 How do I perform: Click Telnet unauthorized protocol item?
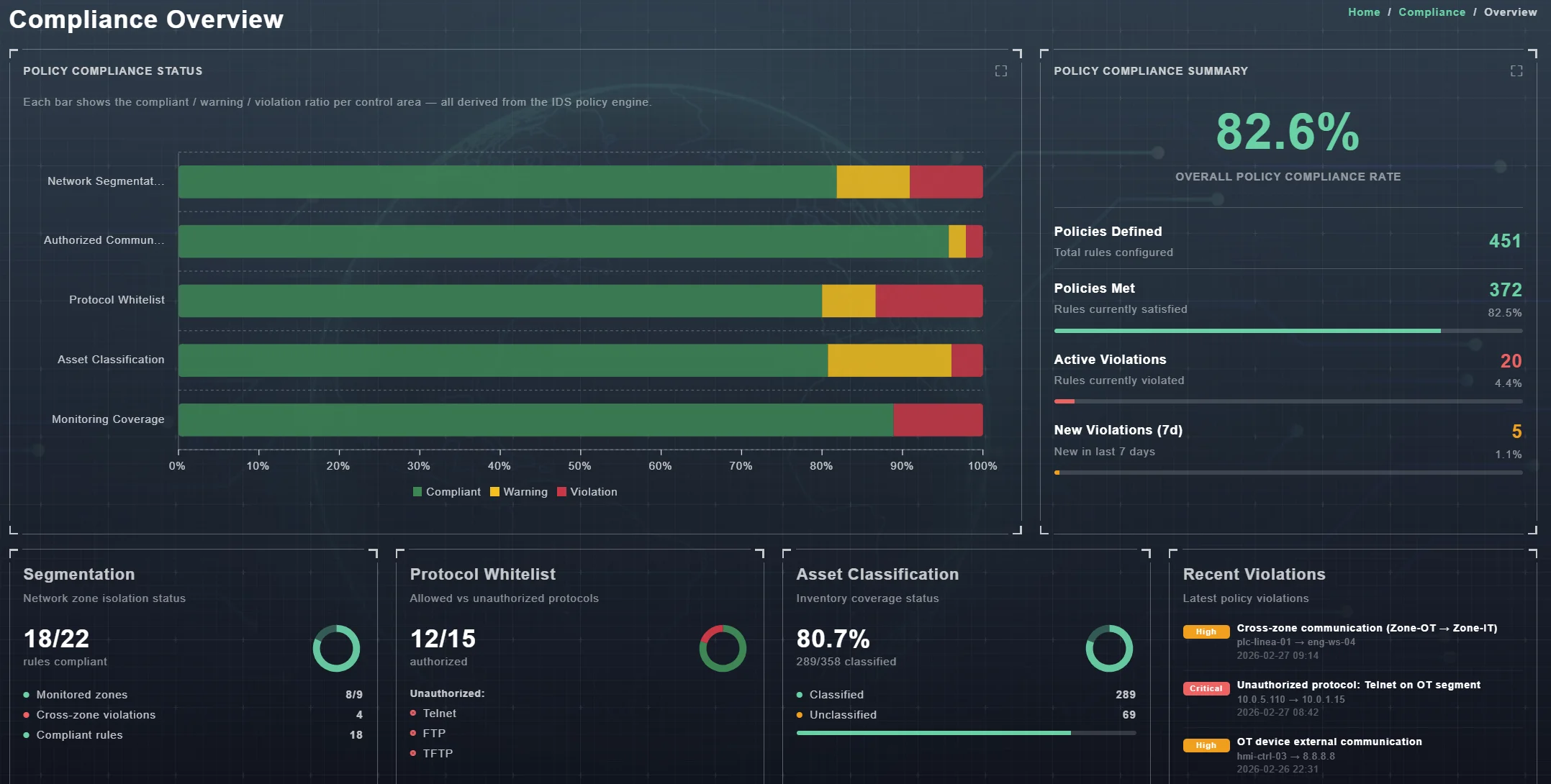[433, 714]
